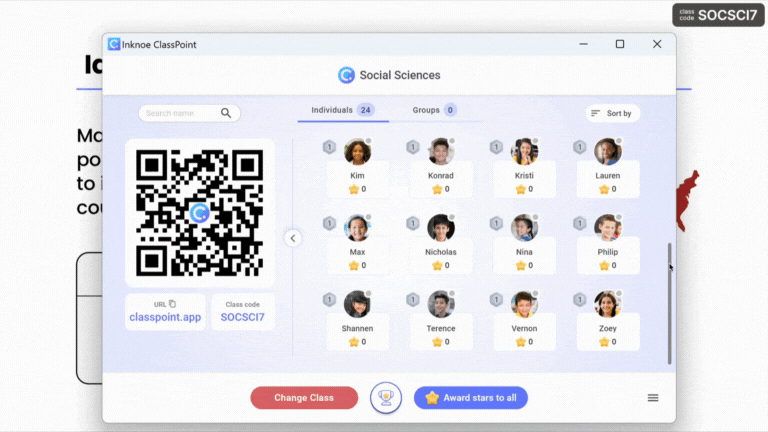Click Nicholas's level badge icon
Image resolution: width=768 pixels, height=432 pixels.
coord(413,223)
